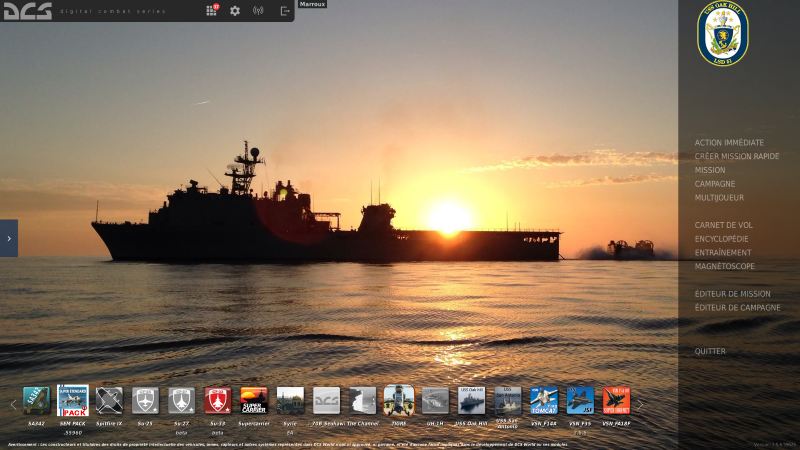Select the SEM PACK module icon

pos(72,401)
